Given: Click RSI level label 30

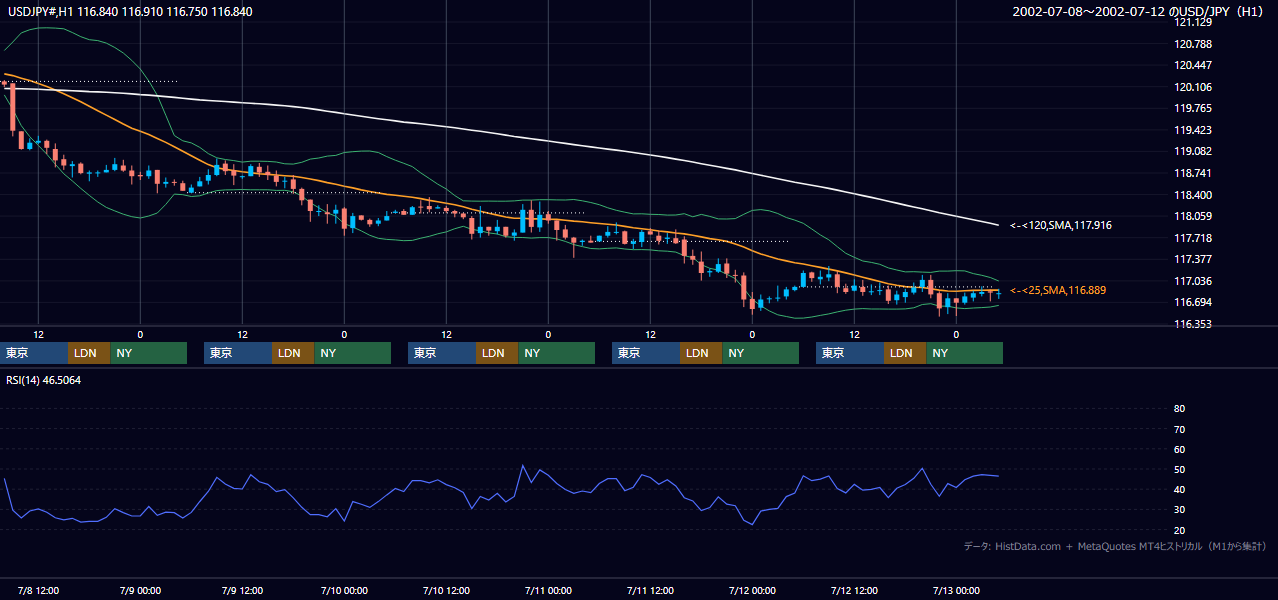Looking at the screenshot, I should pyautogui.click(x=1179, y=510).
